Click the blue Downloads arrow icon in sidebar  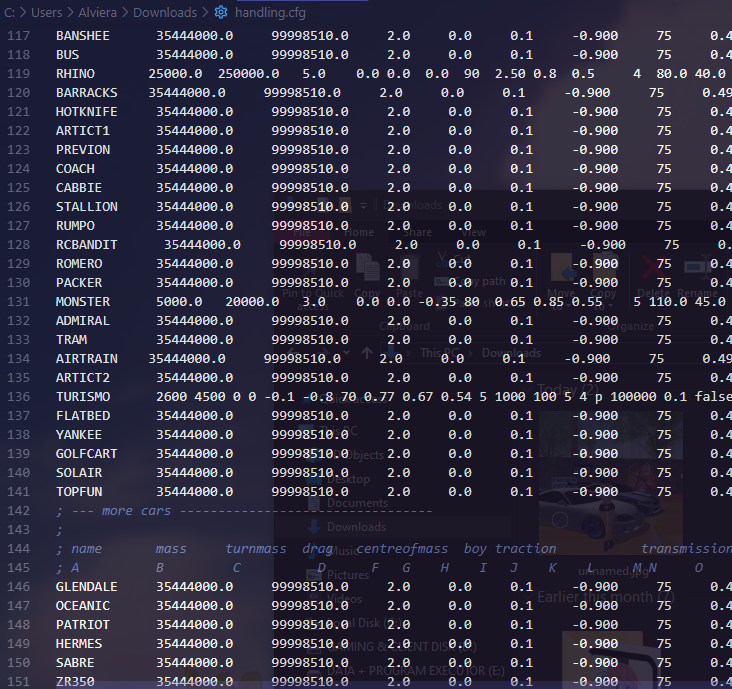click(312, 527)
